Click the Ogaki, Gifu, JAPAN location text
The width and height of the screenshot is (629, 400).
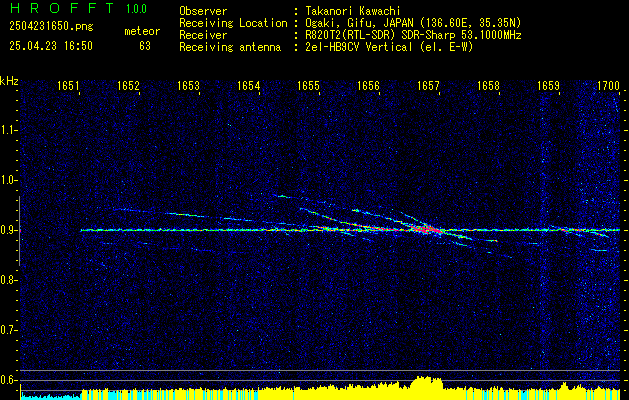click(413, 23)
